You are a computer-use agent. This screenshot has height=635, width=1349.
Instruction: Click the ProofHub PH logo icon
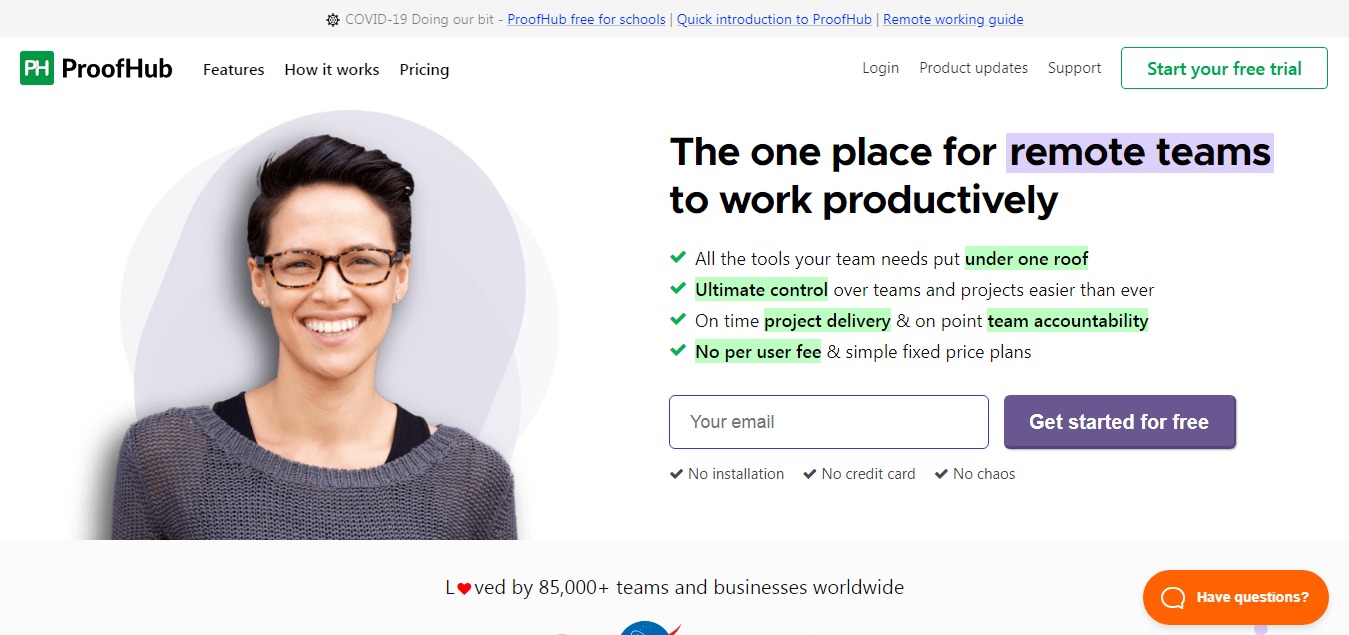click(x=37, y=68)
